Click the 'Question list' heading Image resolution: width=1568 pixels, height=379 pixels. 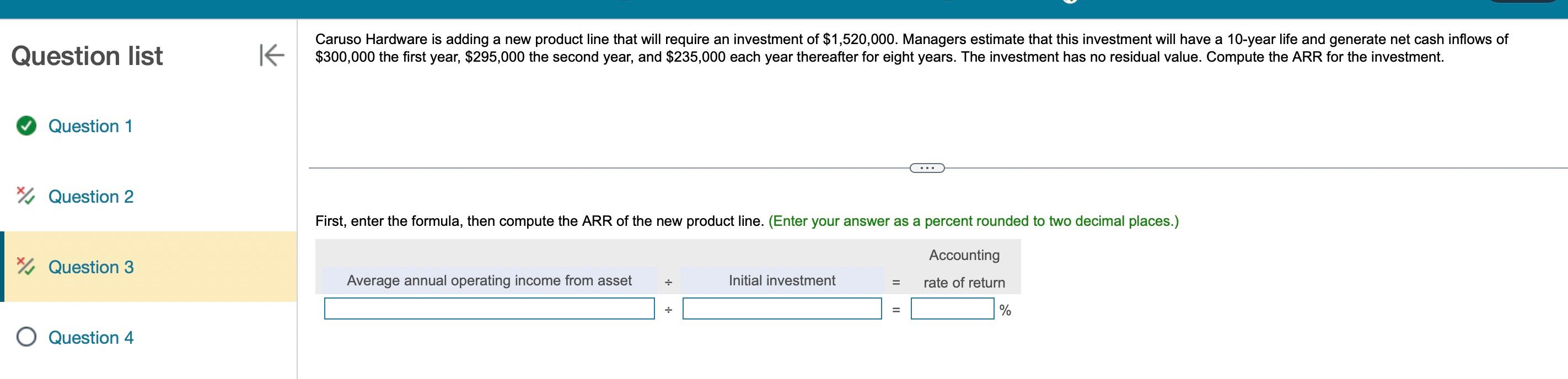(x=87, y=56)
